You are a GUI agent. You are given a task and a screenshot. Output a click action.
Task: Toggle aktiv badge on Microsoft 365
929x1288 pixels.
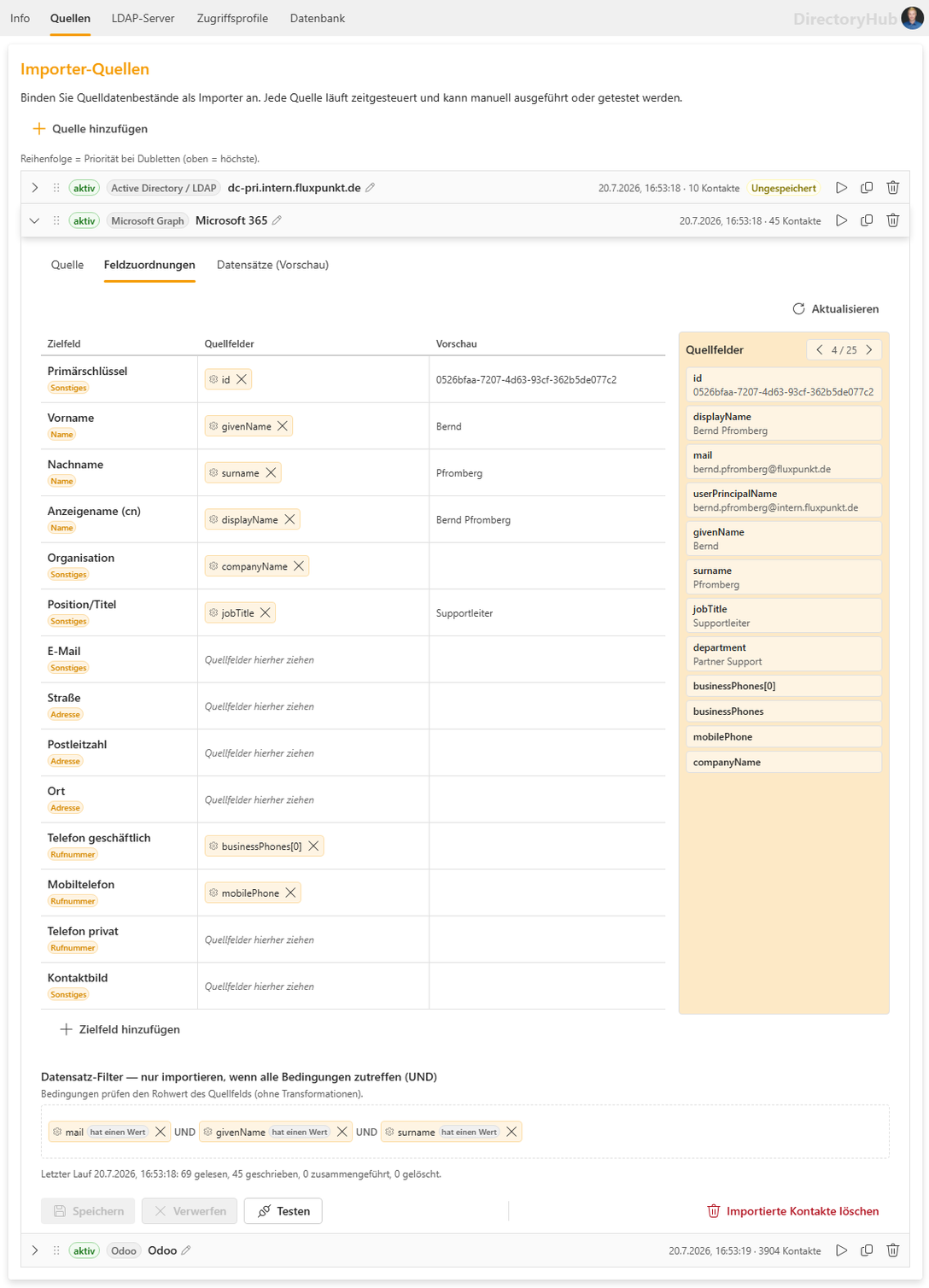[85, 220]
